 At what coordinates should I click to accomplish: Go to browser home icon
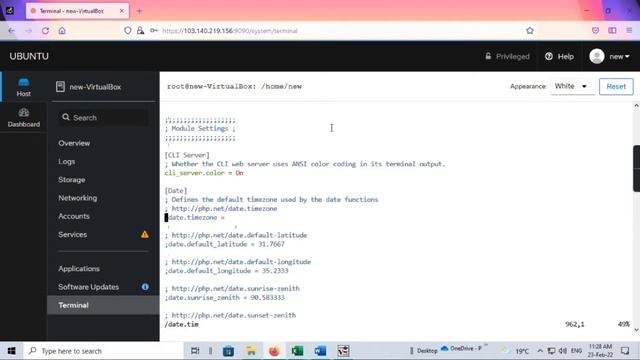click(62, 31)
